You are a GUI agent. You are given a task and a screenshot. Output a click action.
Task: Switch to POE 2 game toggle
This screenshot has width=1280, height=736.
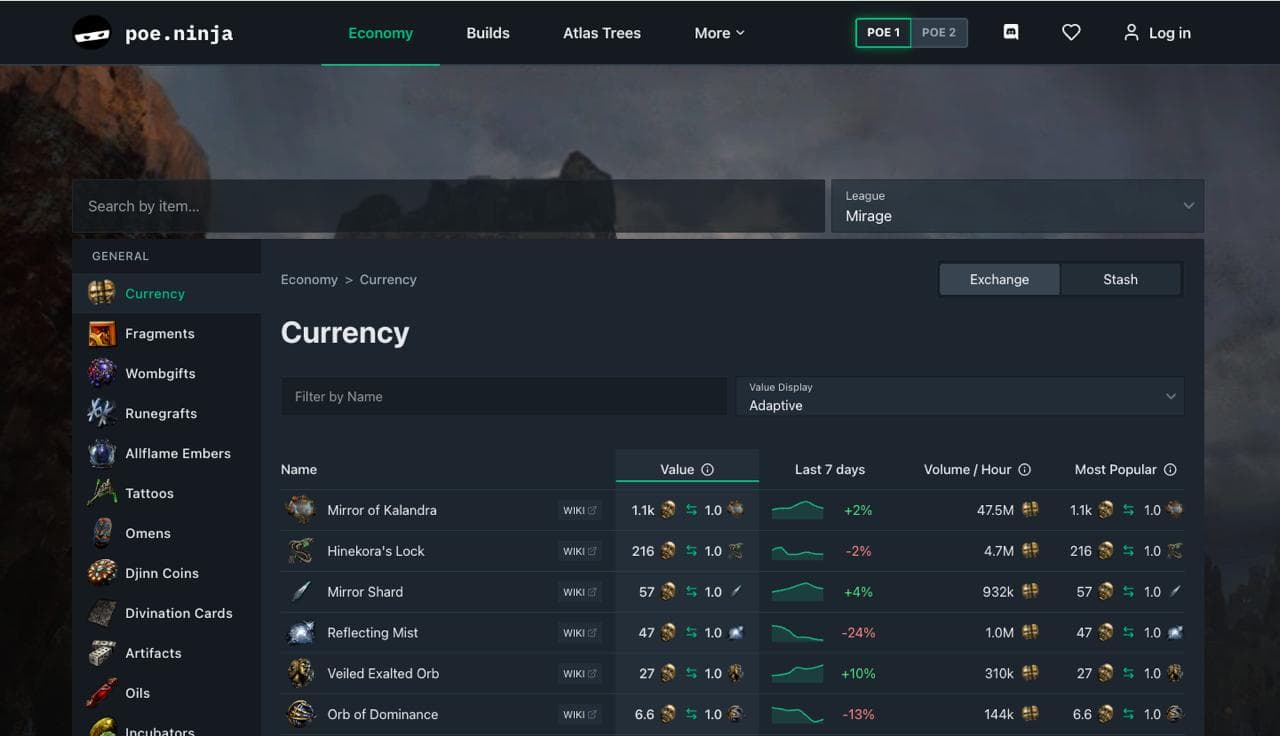939,33
